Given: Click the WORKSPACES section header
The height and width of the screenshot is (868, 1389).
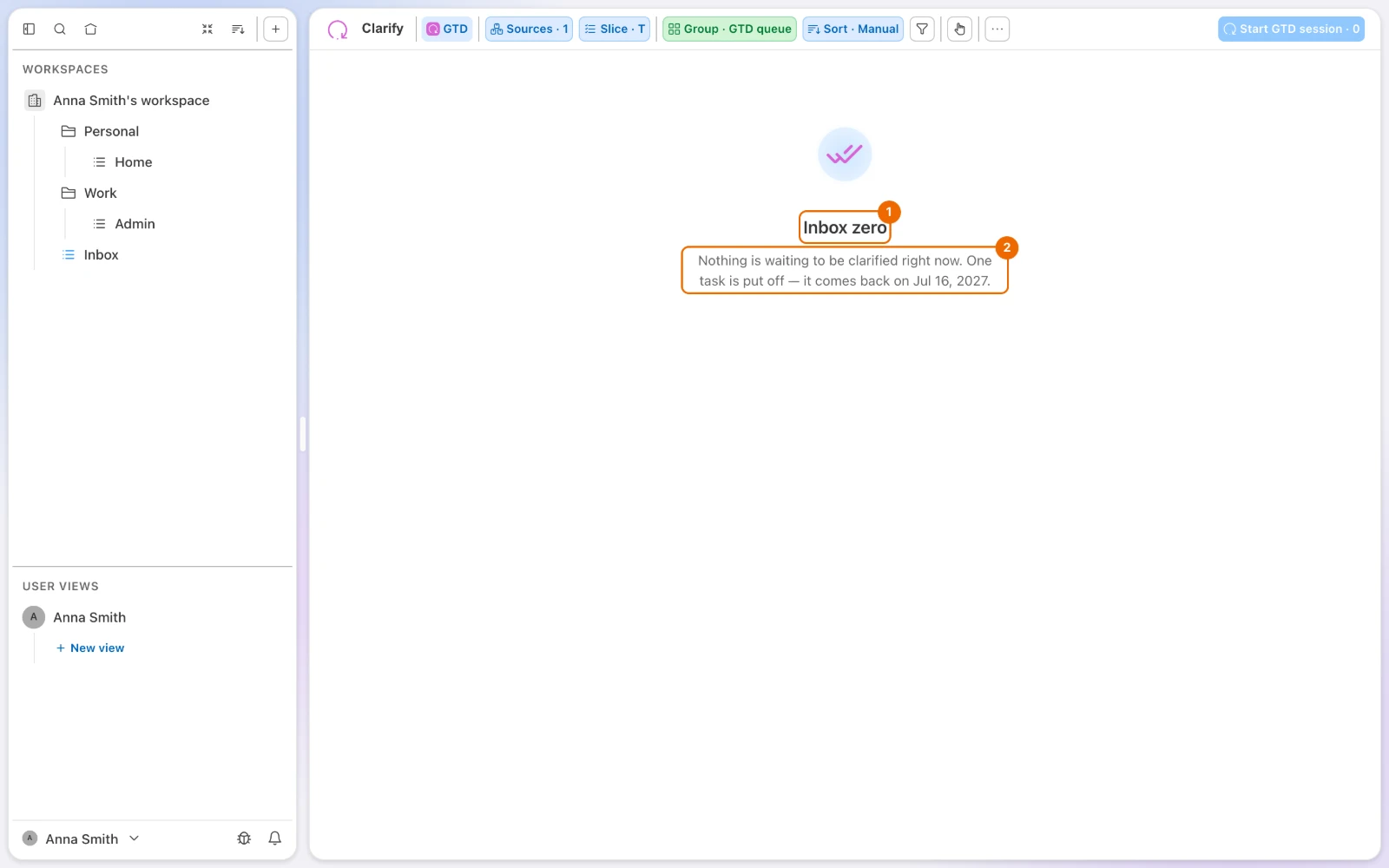Looking at the screenshot, I should coord(65,69).
